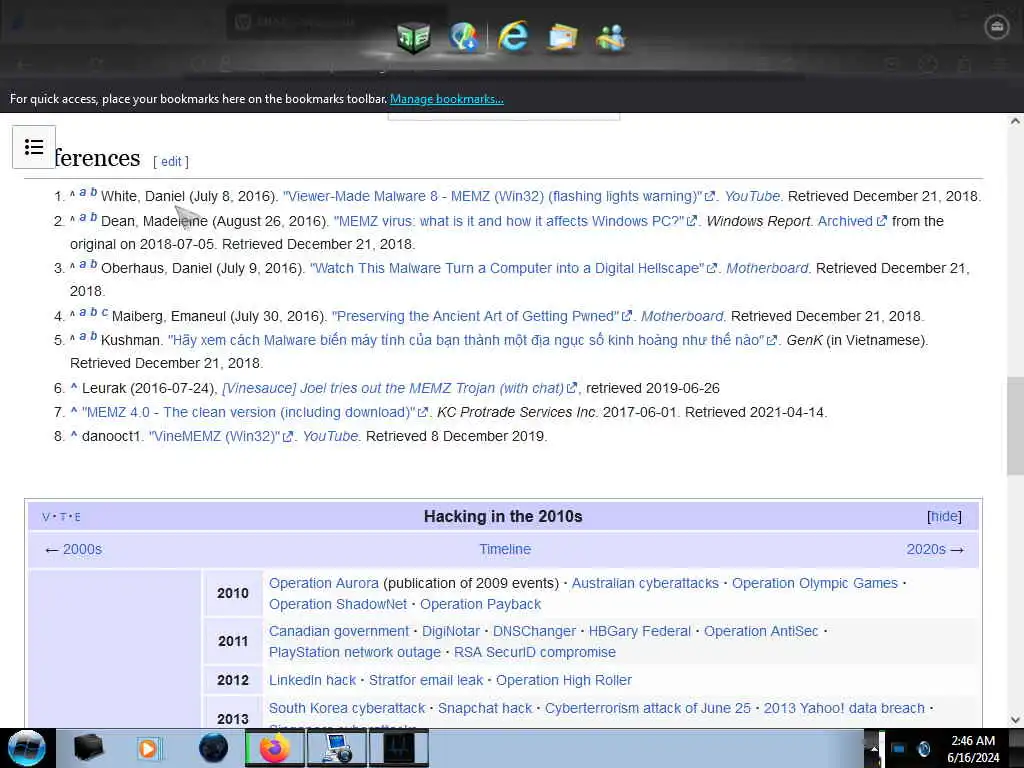Open Internet Explorer from the dock
Screen dimensions: 1024x768
click(x=513, y=36)
